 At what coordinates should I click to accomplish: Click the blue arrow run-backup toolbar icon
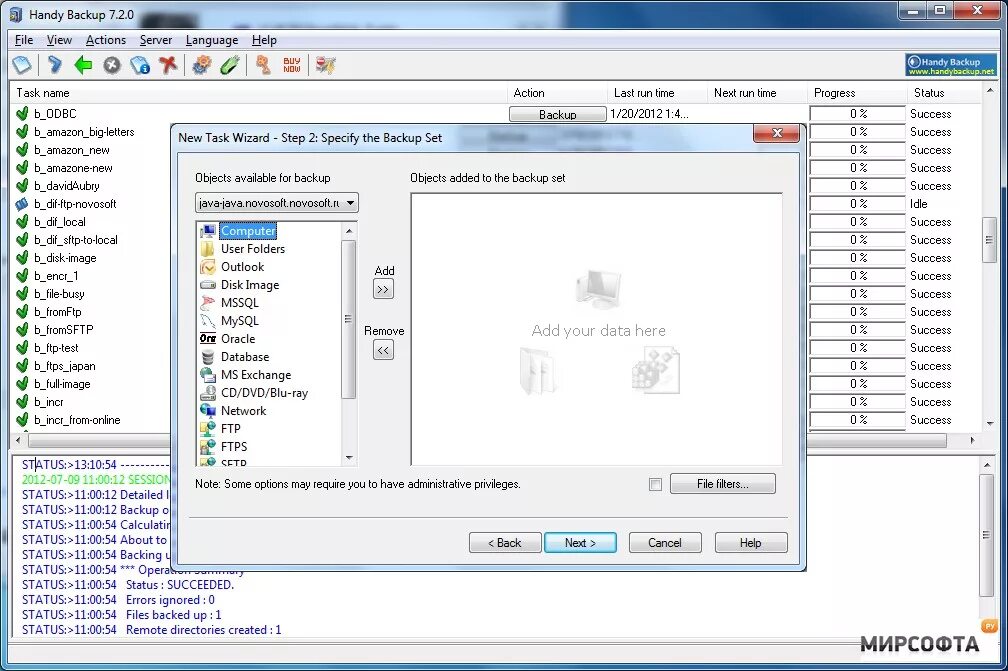click(55, 65)
